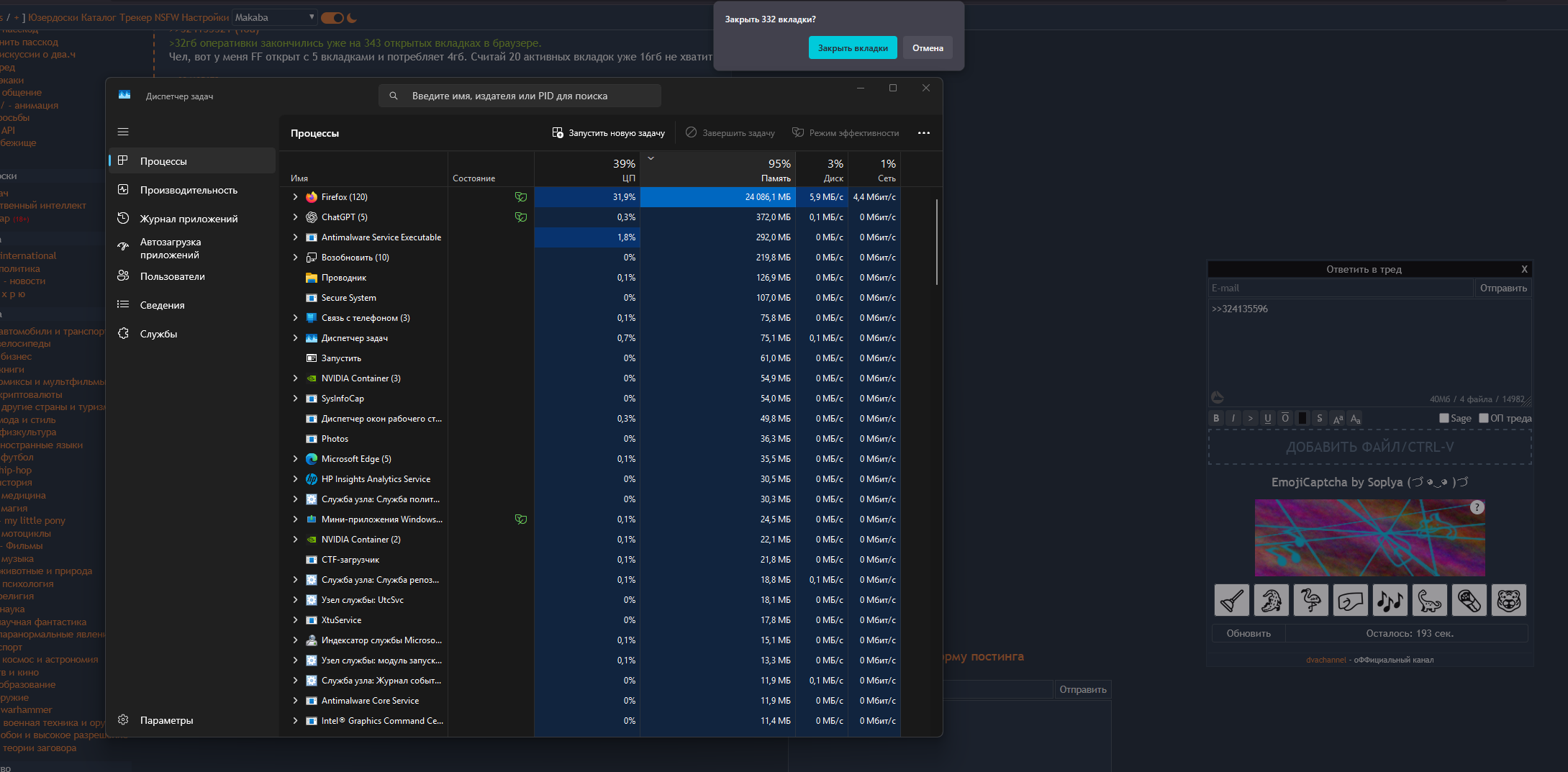
Task: Close the Ответить в тред reply form
Action: click(x=1524, y=269)
